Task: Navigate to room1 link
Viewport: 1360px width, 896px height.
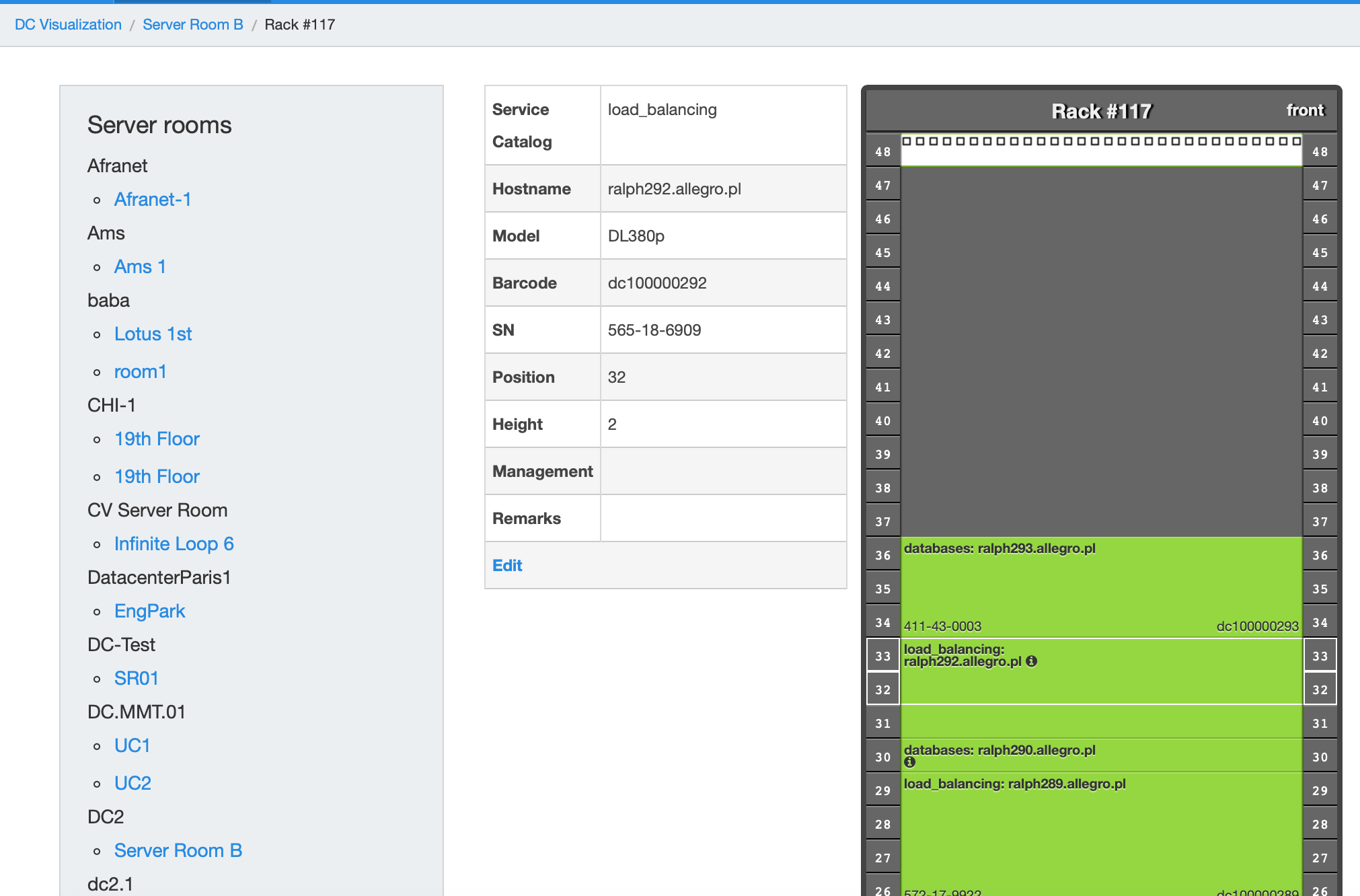Action: pos(140,371)
